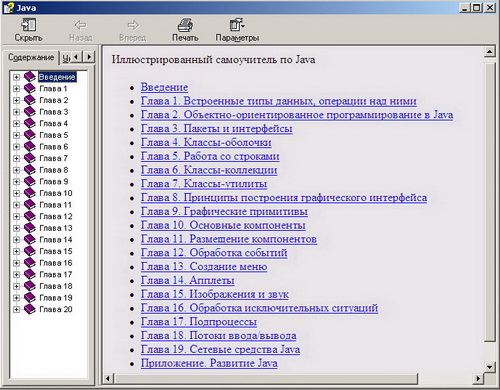Open link Глава 17. Подпроцессы
500x390 pixels.
pos(199,322)
